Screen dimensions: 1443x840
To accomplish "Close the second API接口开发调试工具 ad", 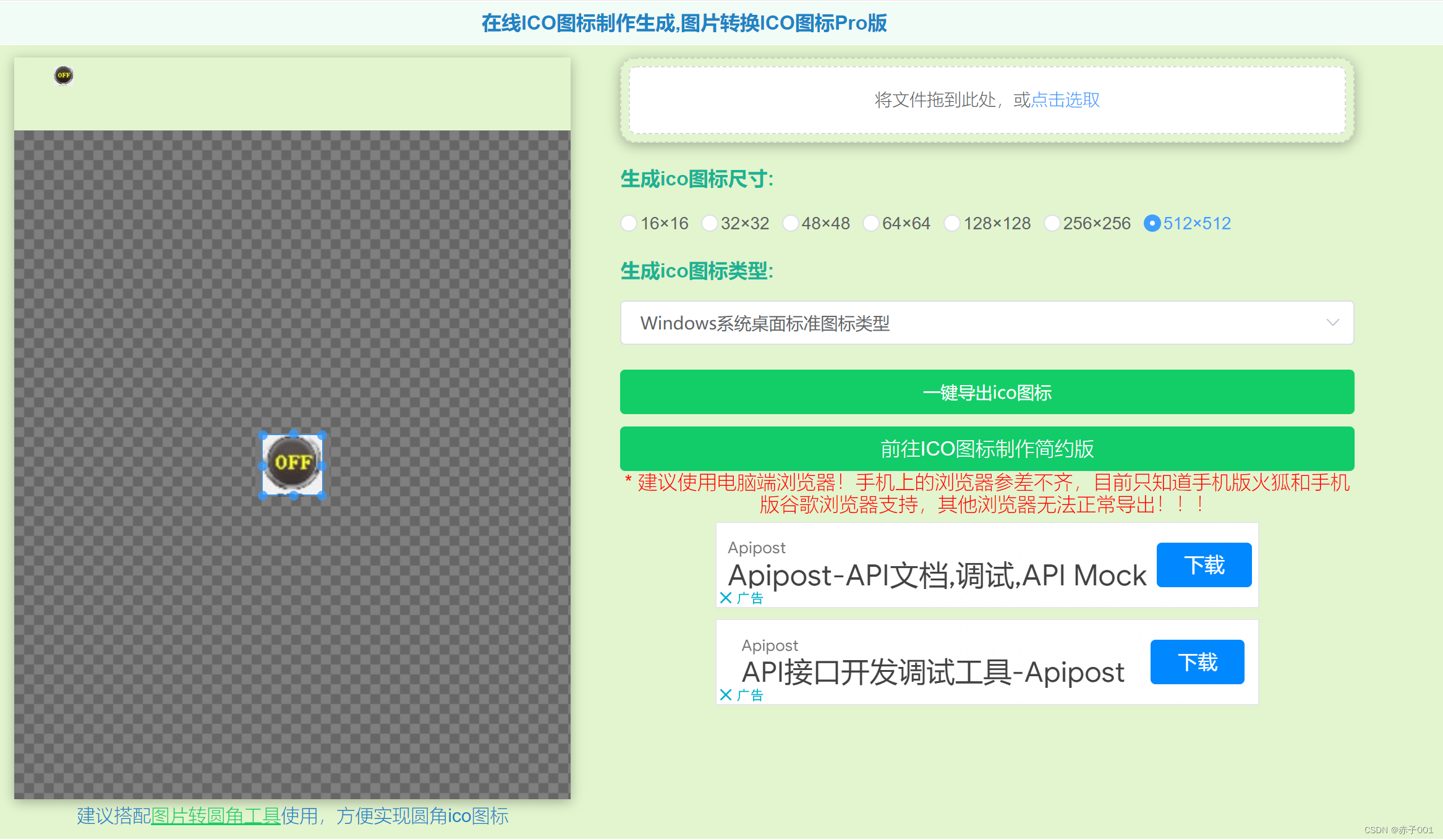I will pyautogui.click(x=726, y=695).
